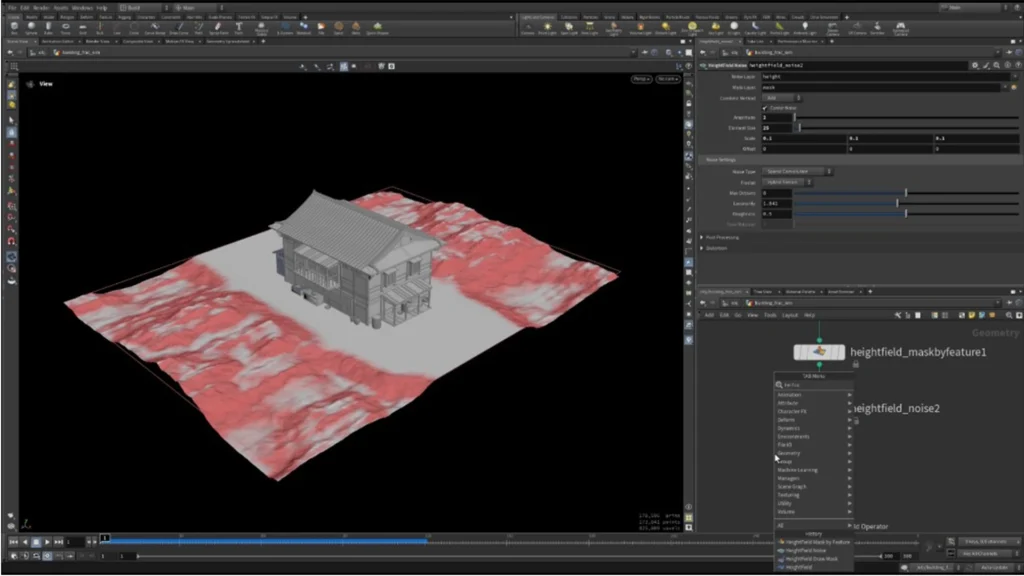This screenshot has height=576, width=1024.
Task: Expand the Geometry category in TAB menu
Action: (x=814, y=453)
